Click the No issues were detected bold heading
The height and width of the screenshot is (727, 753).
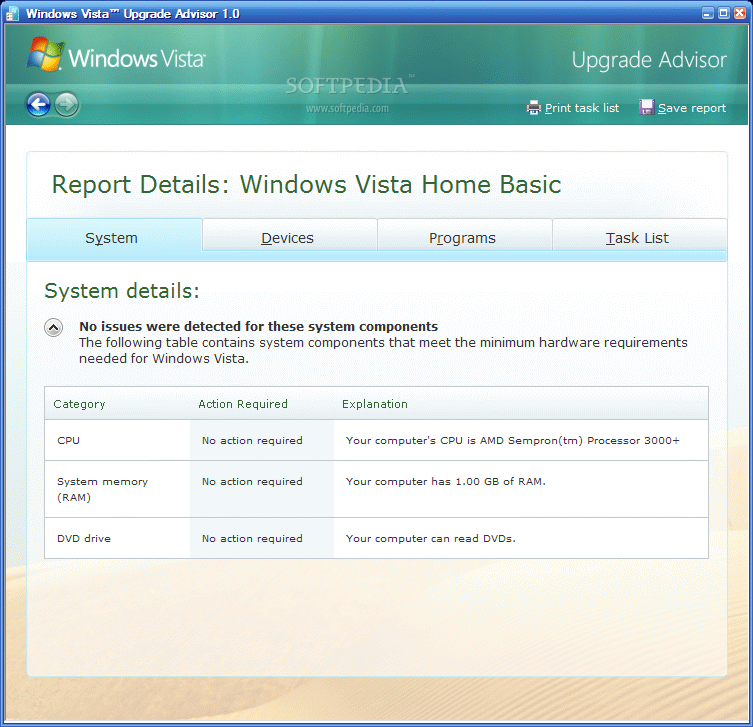pyautogui.click(x=258, y=327)
